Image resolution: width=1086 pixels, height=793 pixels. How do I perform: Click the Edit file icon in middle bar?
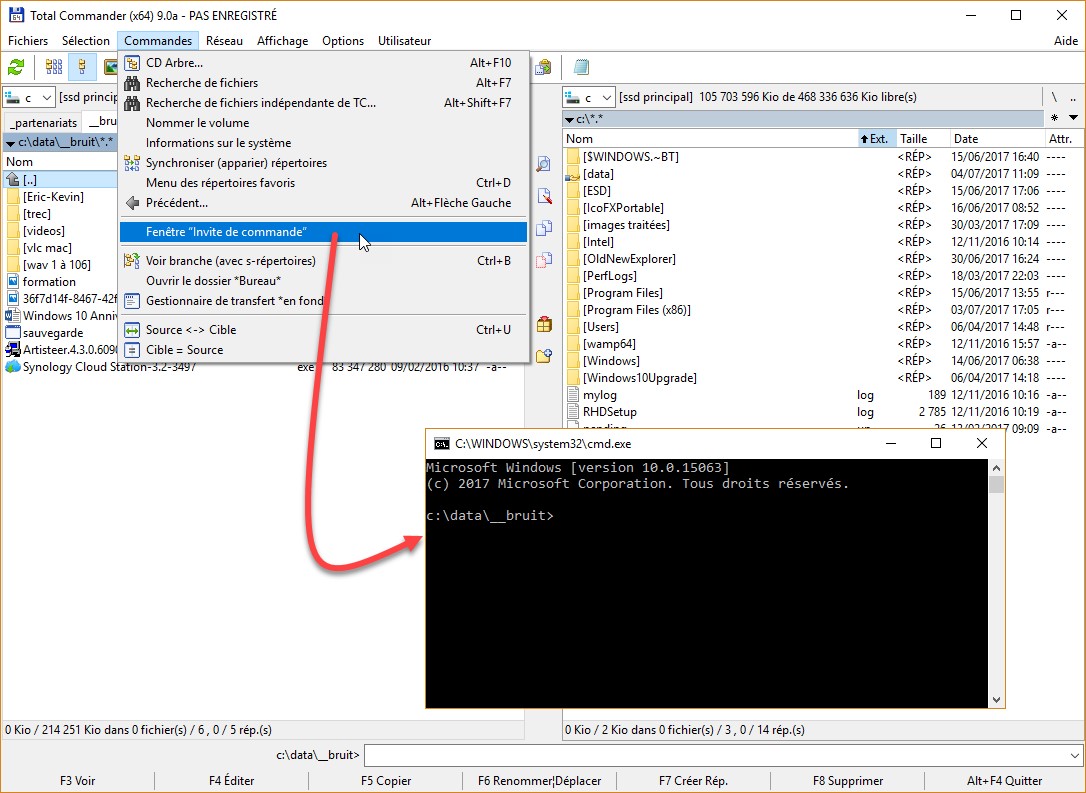pos(544,196)
